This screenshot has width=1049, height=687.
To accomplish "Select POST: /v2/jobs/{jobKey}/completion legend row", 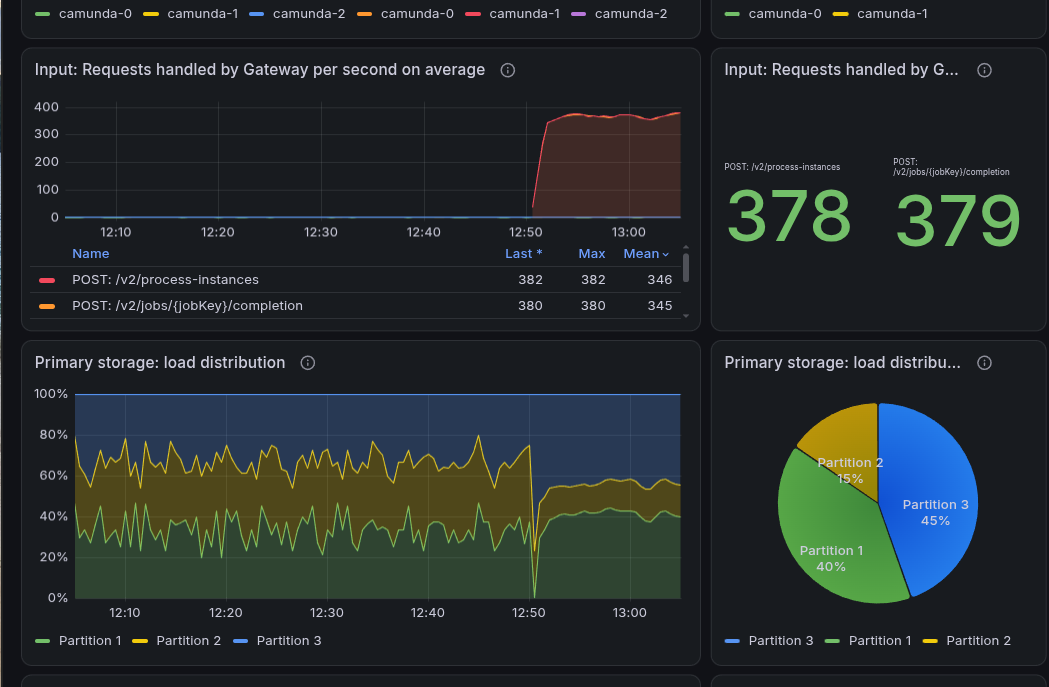I will tap(355, 306).
